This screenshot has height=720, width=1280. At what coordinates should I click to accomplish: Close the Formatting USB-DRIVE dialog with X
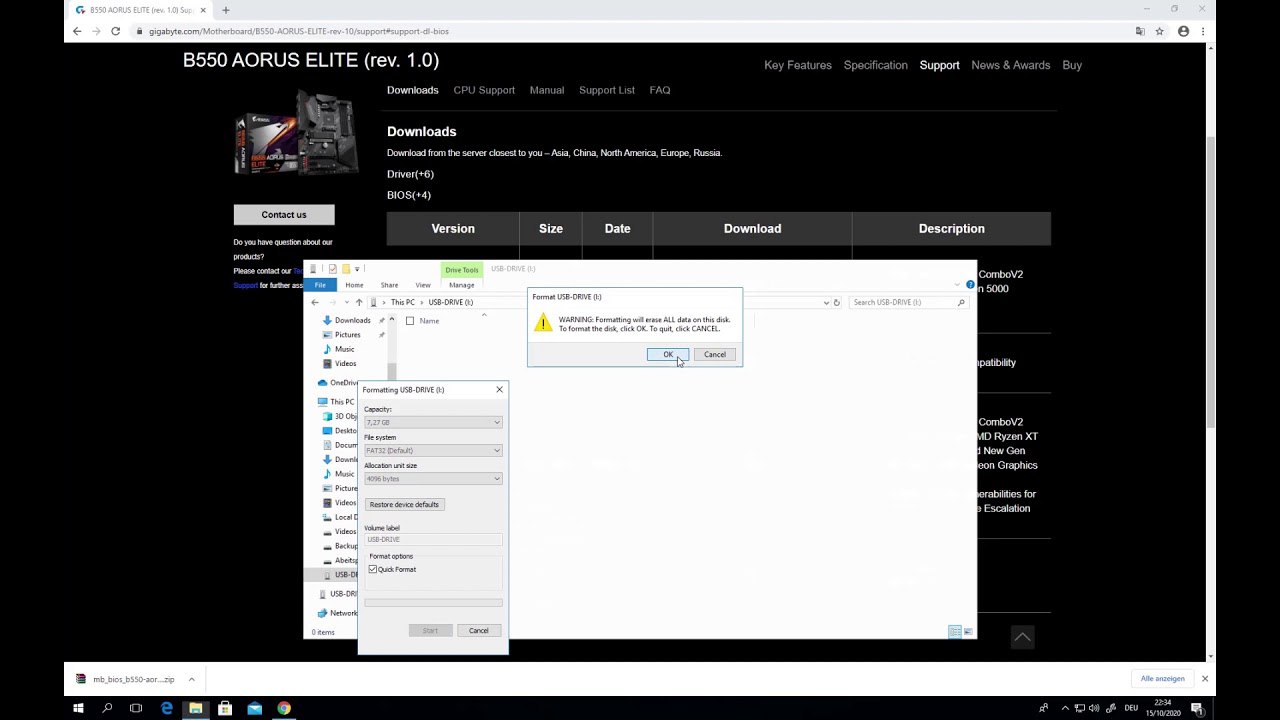click(499, 389)
